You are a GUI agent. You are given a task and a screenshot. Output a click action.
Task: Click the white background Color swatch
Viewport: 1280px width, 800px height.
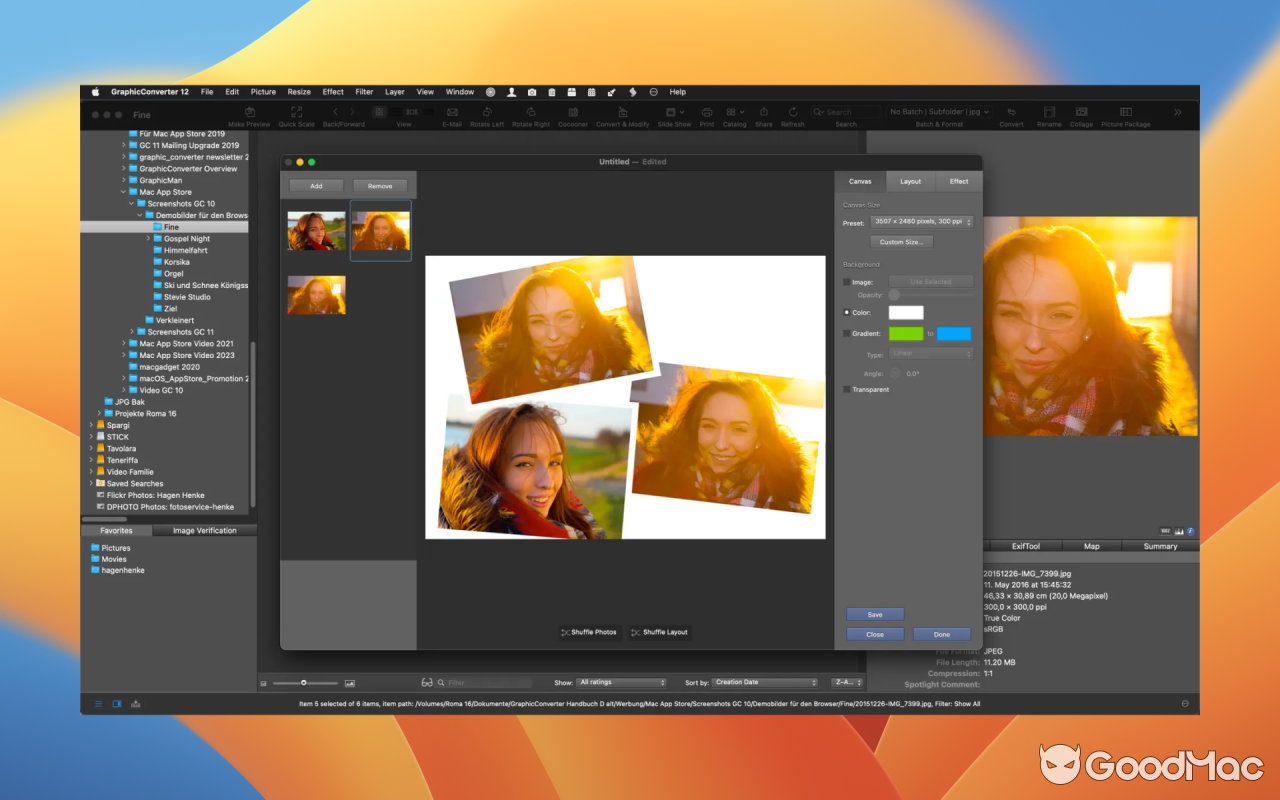pos(906,313)
